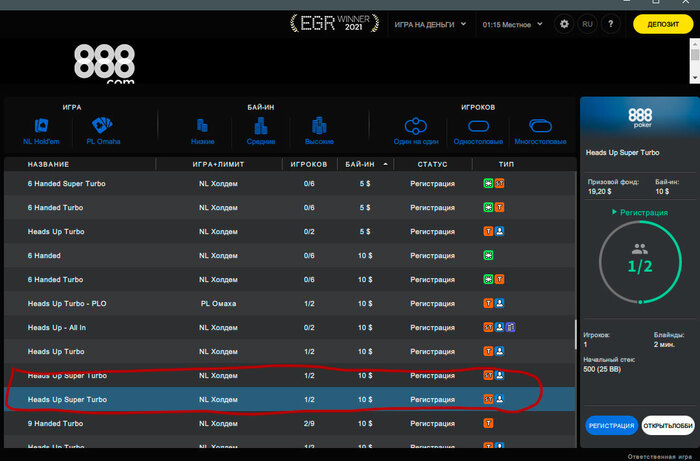This screenshot has height=461, width=700.
Task: Click the 500 (25 BB) starting stack value
Action: point(602,369)
